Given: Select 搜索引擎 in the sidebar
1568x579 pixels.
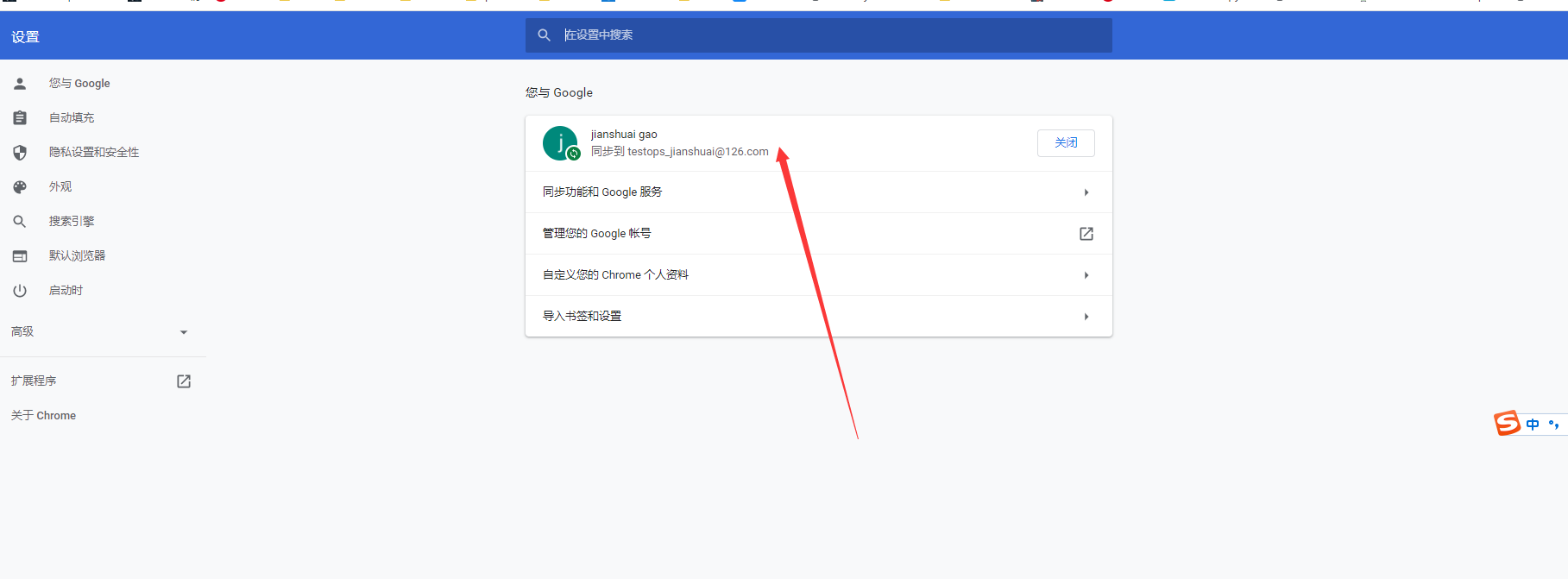Looking at the screenshot, I should 72,222.
